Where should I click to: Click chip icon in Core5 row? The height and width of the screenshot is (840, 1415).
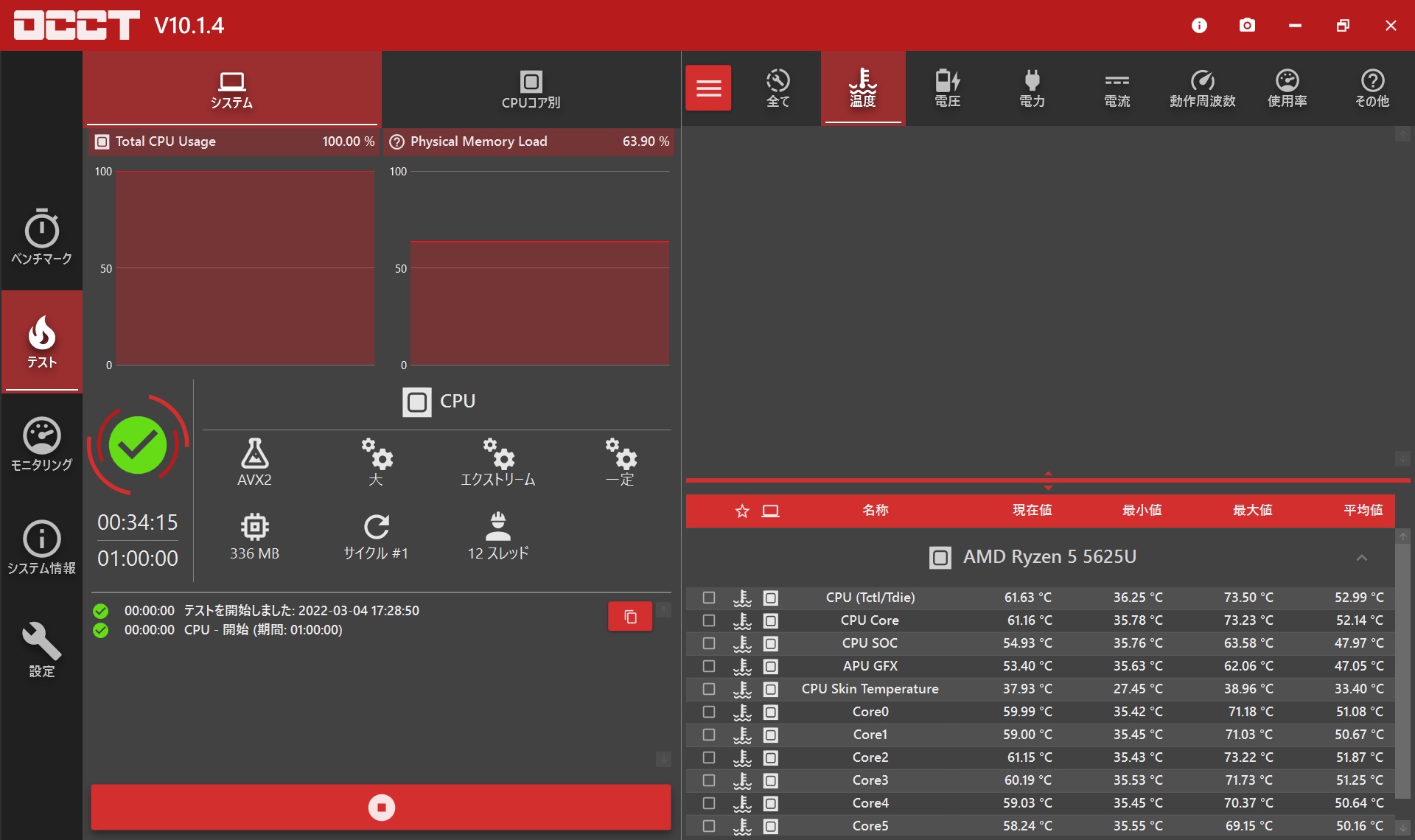tap(770, 826)
